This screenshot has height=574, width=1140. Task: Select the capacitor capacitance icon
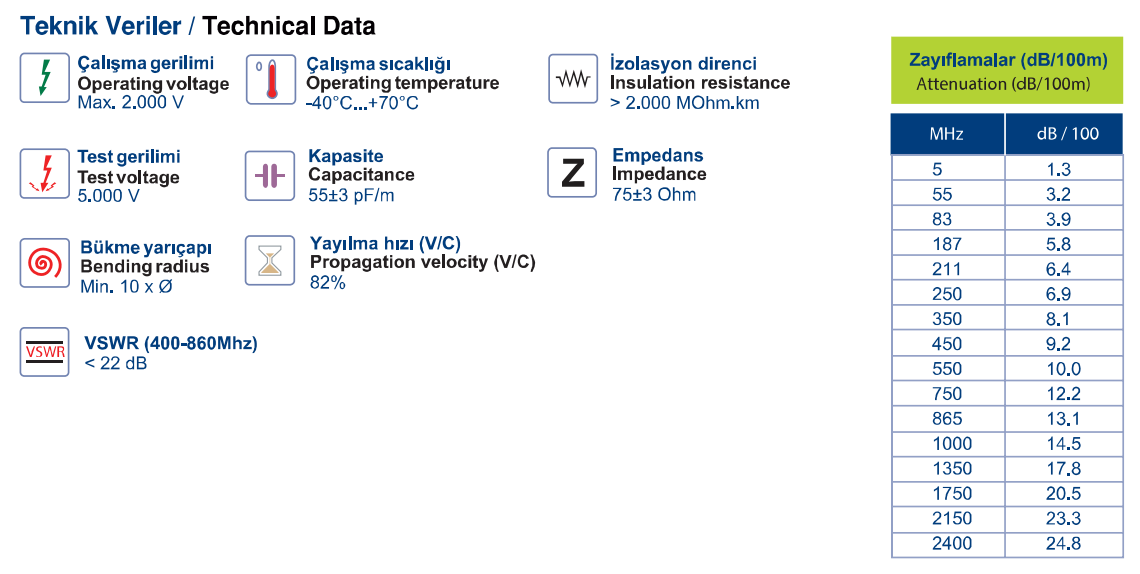[x=270, y=175]
